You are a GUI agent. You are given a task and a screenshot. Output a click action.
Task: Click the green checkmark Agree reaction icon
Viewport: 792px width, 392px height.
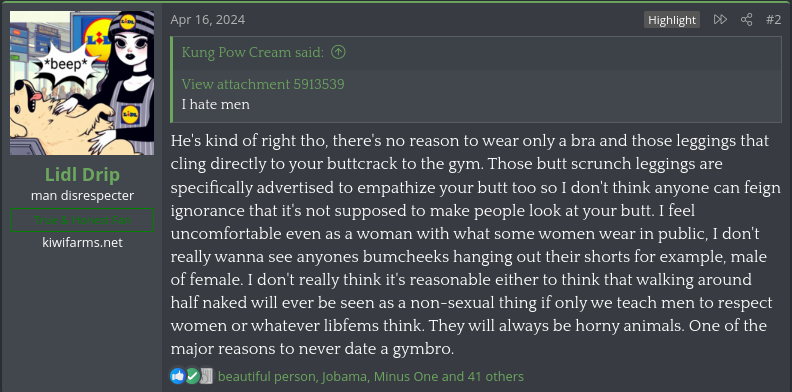[192, 376]
